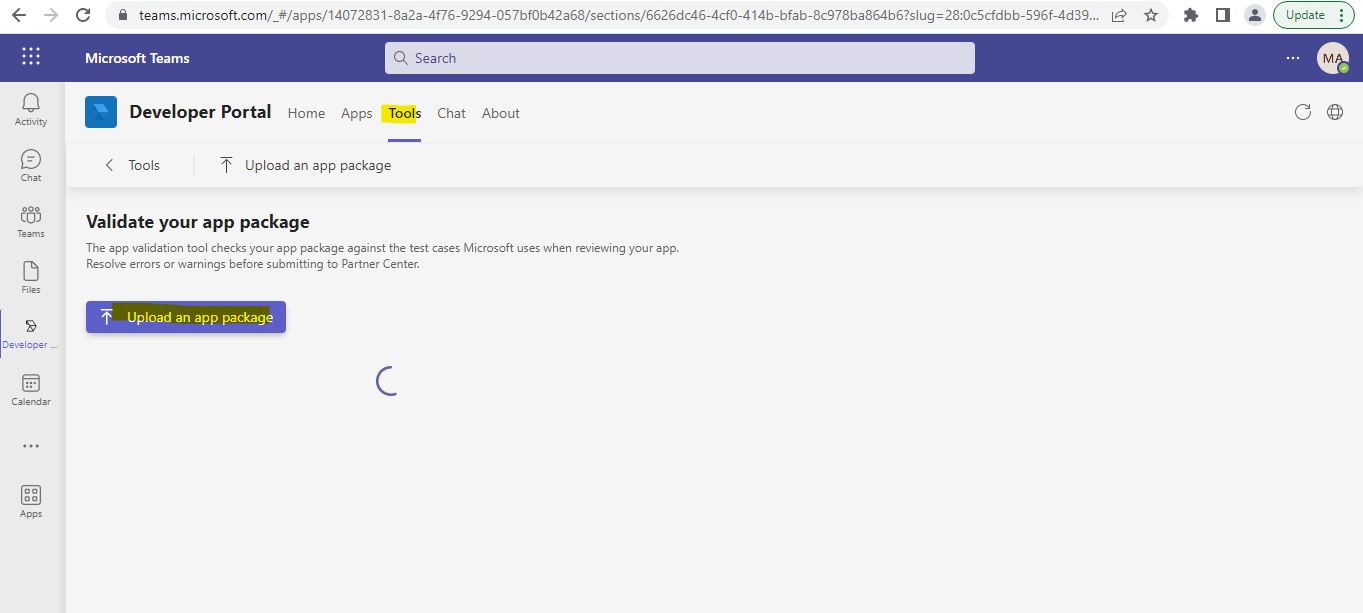Screen dimensions: 1363x613
Task: Select the Developer Portal sidebar icon
Action: click(30, 331)
